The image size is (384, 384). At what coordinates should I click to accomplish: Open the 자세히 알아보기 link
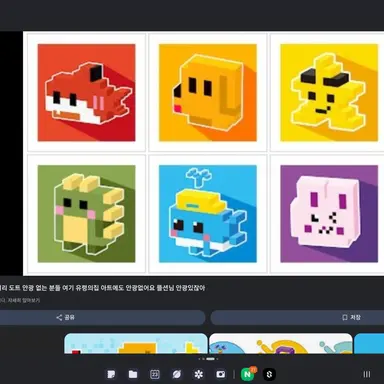pos(24,300)
